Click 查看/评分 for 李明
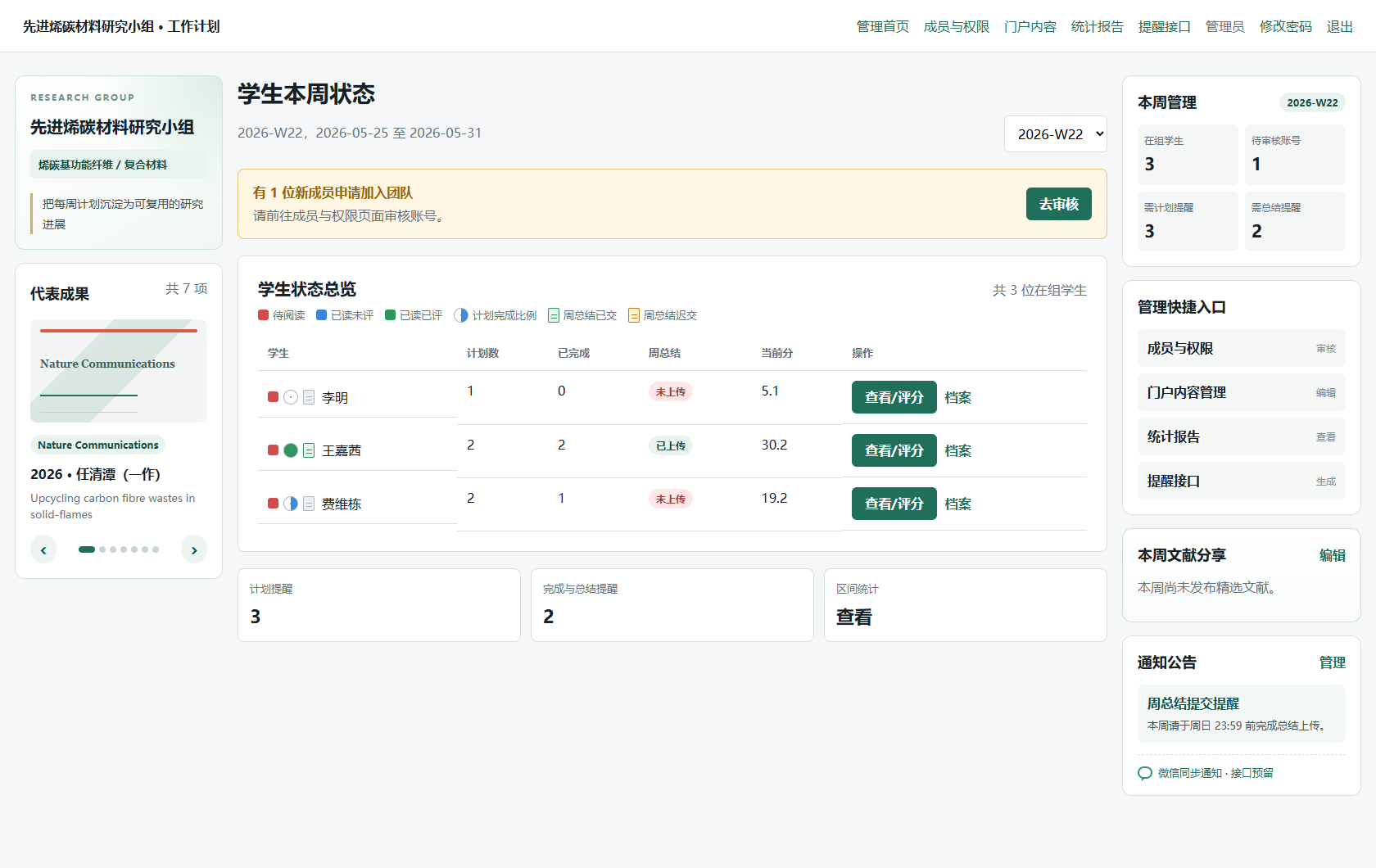 894,397
